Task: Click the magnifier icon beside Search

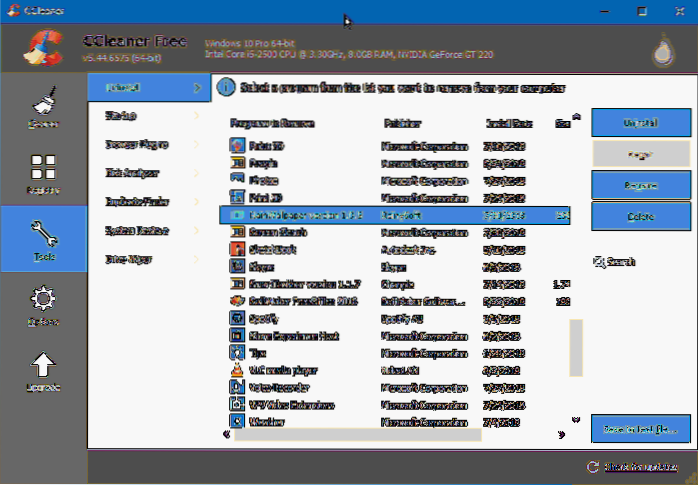Action: pyautogui.click(x=599, y=262)
